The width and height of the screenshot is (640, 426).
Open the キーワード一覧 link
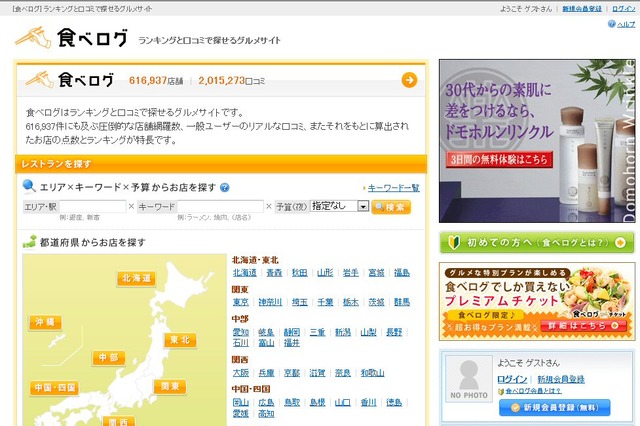click(393, 188)
